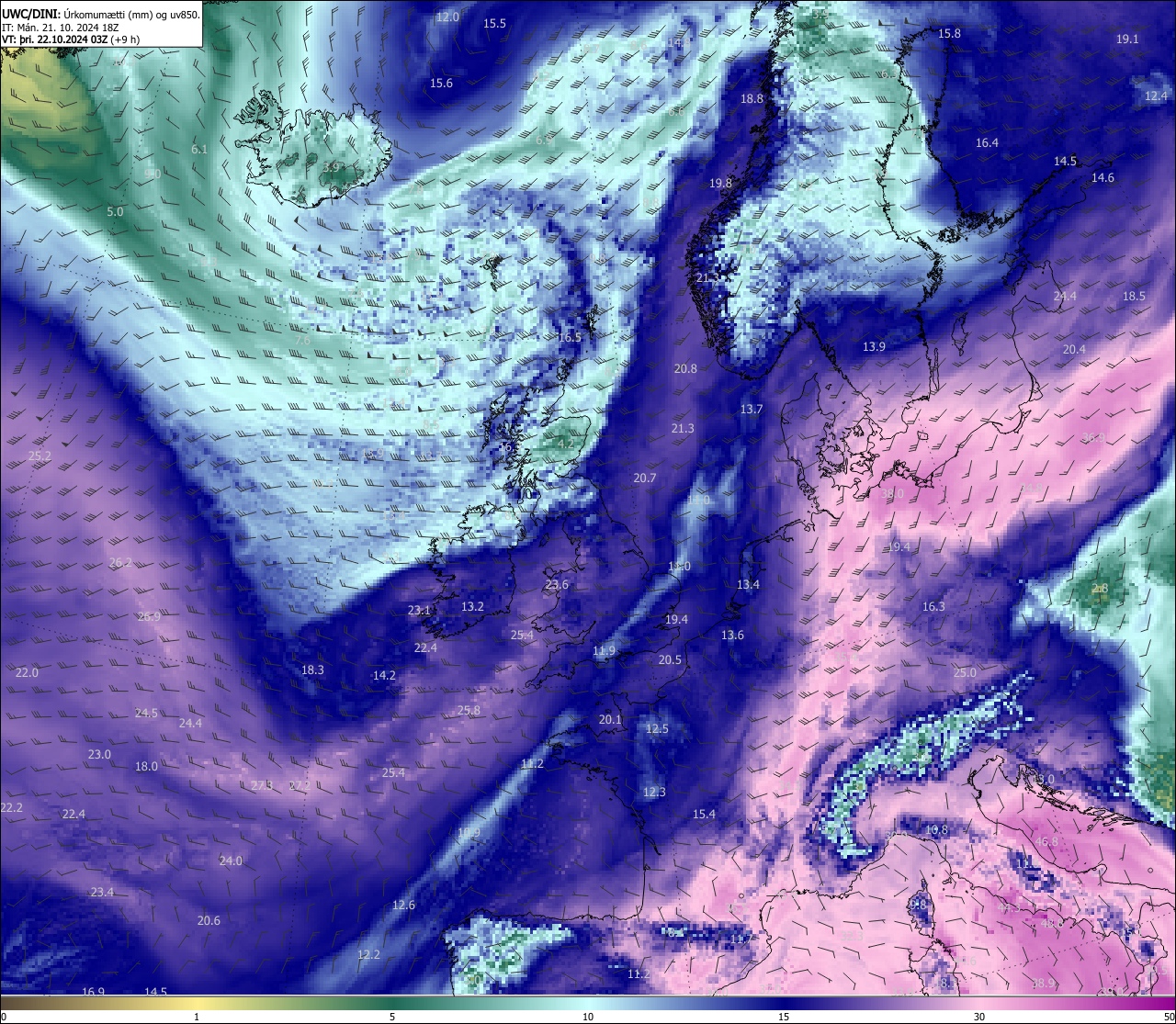Click the 12.0 value on the map

(x=447, y=17)
